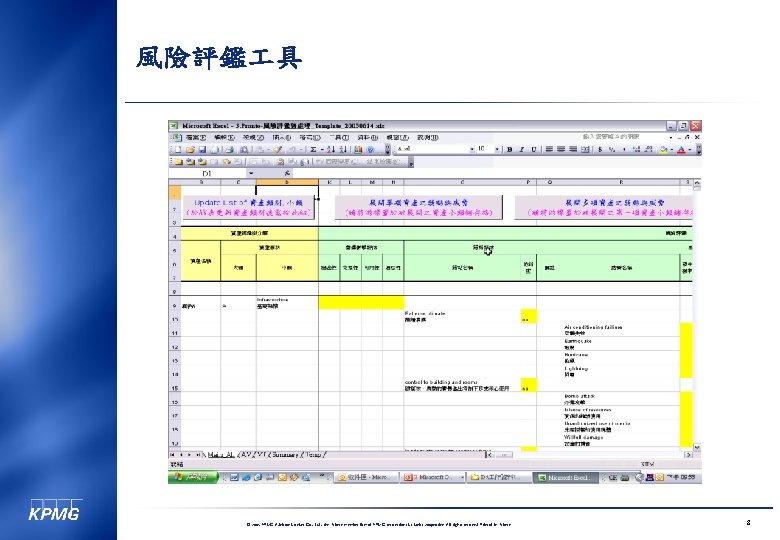The image size is (780, 540).
Task: Switch to the Summary sheet tab
Action: [x=285, y=455]
